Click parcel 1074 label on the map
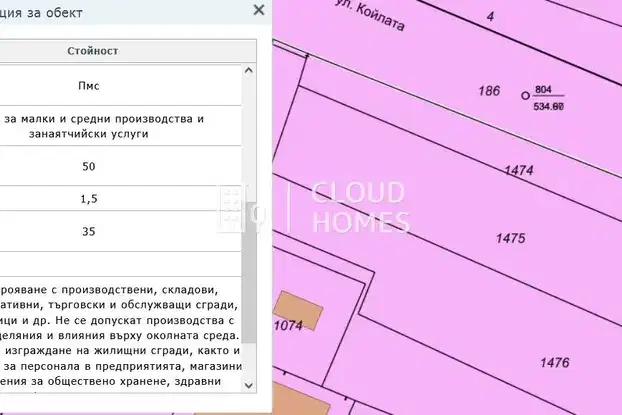The image size is (622, 415). (x=288, y=326)
